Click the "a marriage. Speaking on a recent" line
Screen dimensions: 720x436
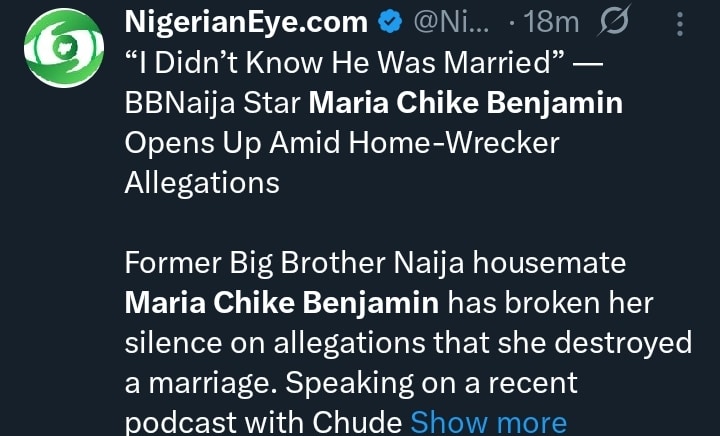click(351, 382)
